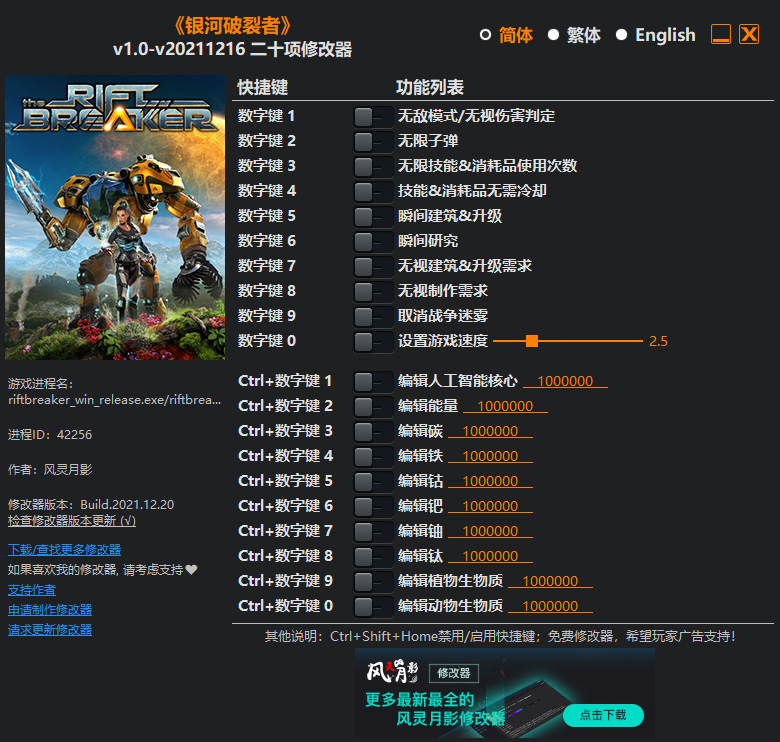The width and height of the screenshot is (780, 742).
Task: Turn on the 编辑铁 toggle
Action: click(x=373, y=457)
